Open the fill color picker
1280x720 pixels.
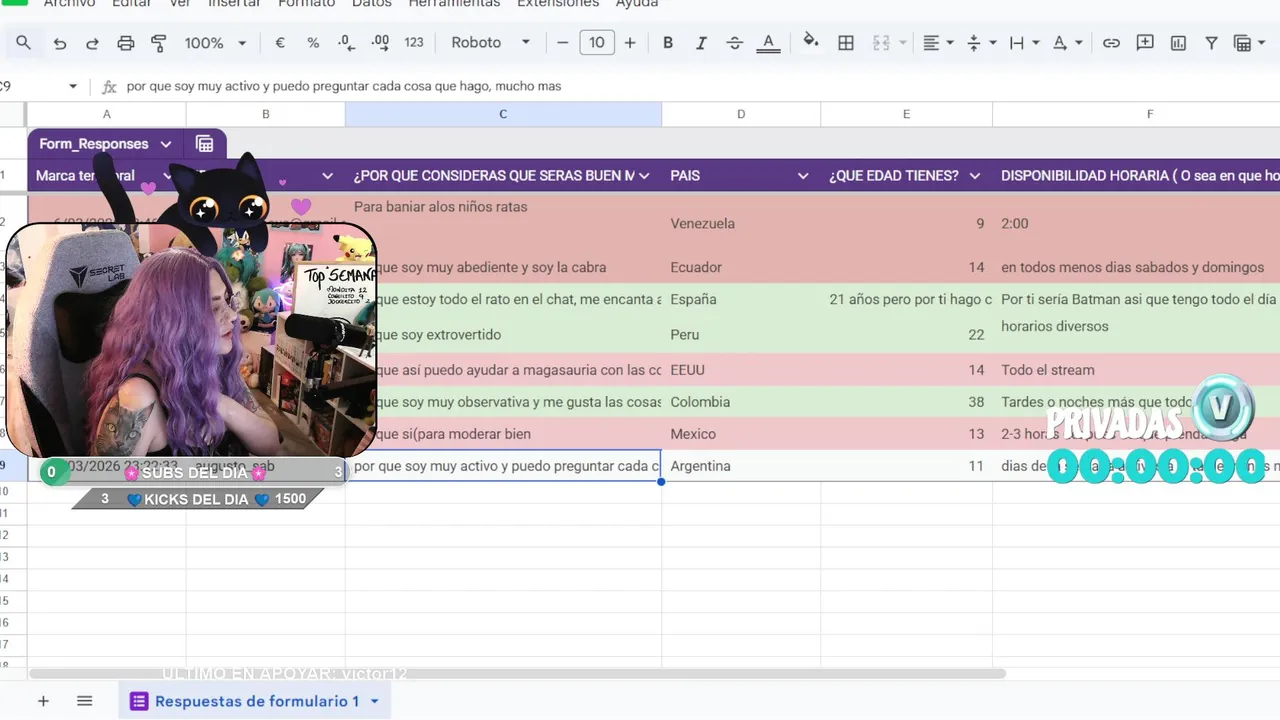click(x=811, y=42)
